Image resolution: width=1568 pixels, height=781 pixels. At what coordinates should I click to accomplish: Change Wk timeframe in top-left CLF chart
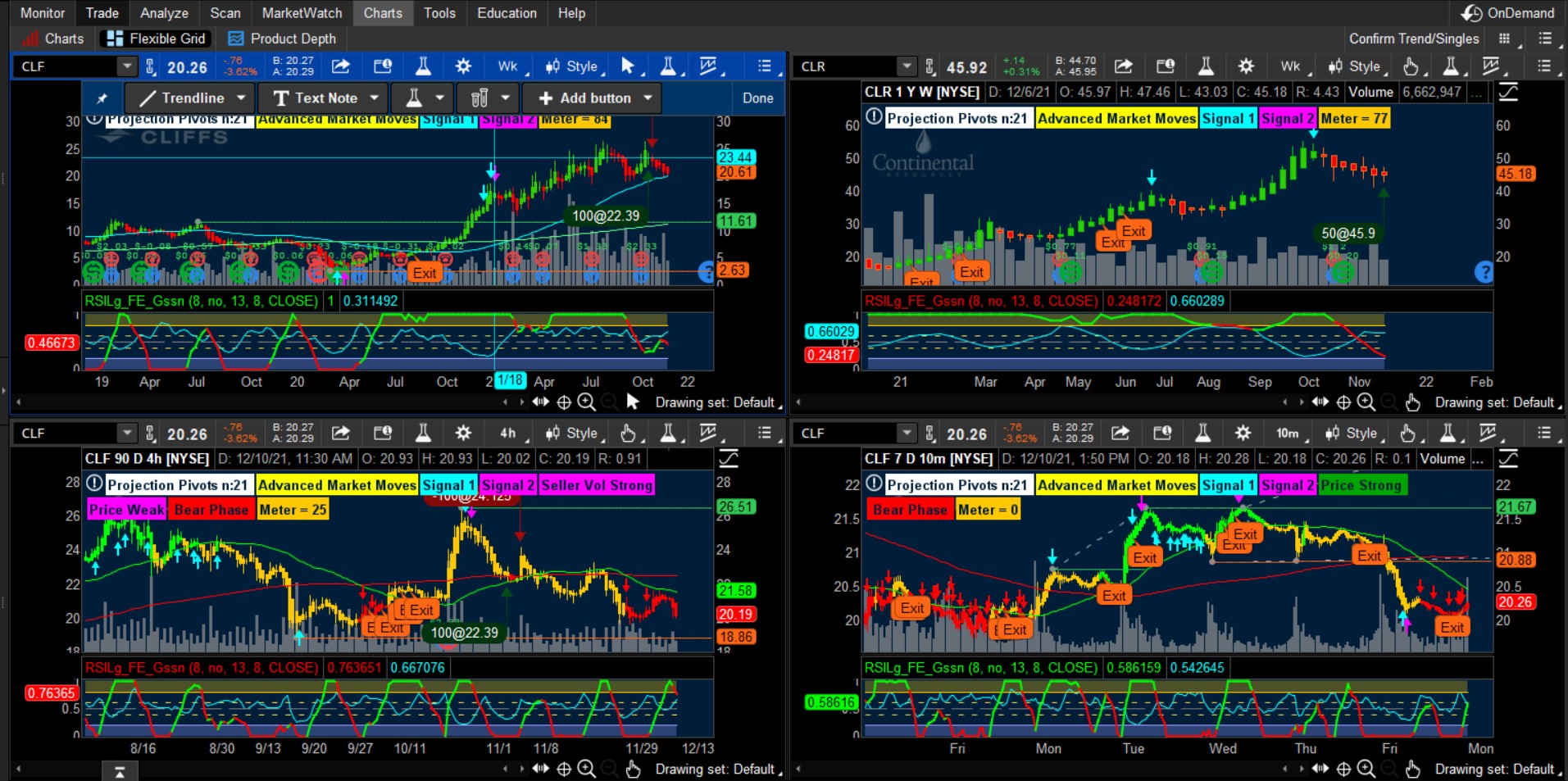pos(508,66)
